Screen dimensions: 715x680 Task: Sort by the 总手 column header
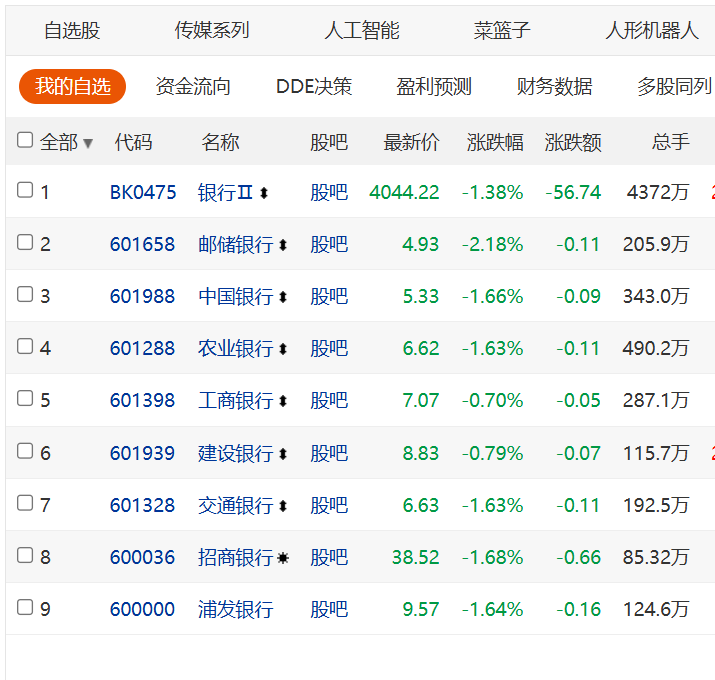click(x=670, y=142)
